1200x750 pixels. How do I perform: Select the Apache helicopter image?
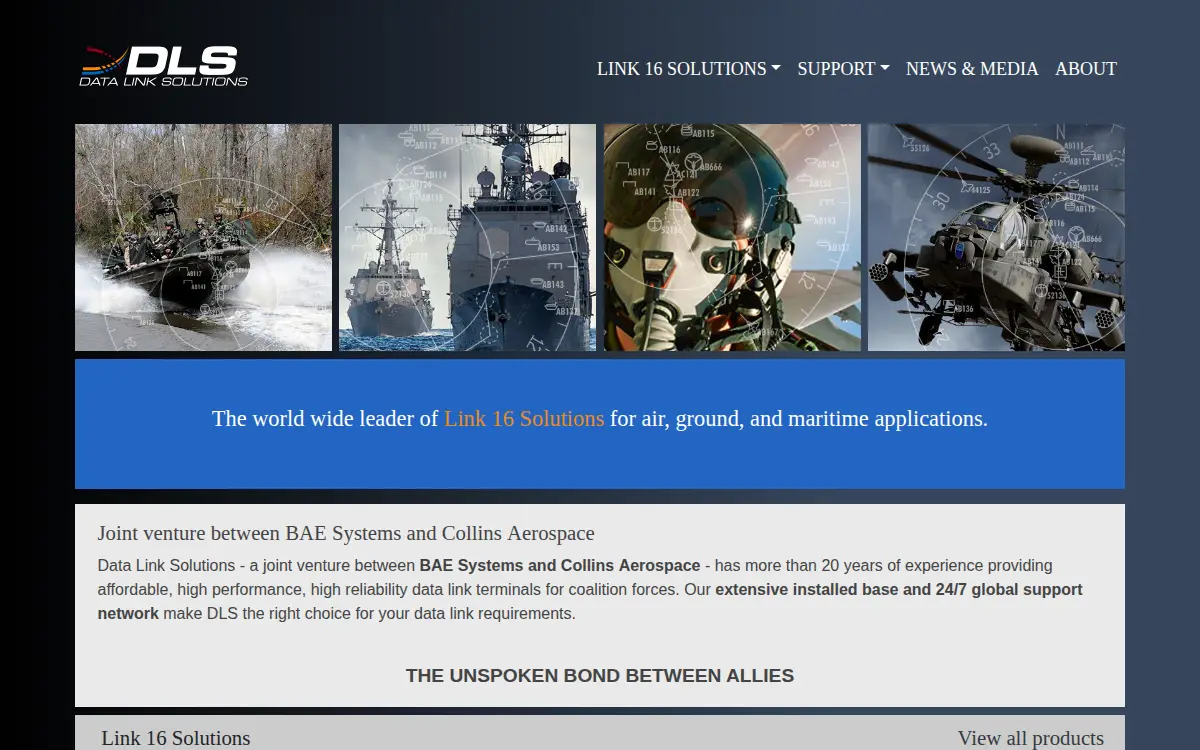996,237
